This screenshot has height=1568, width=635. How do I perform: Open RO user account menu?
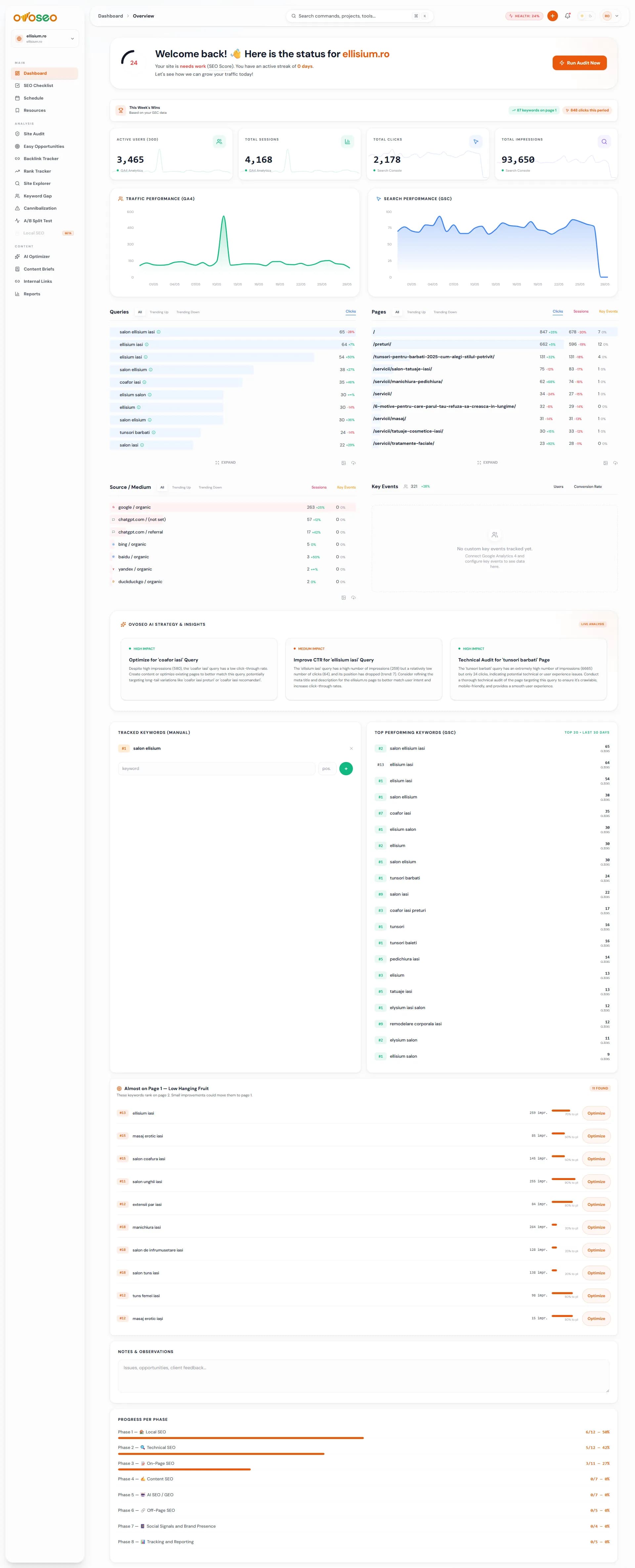(x=611, y=16)
